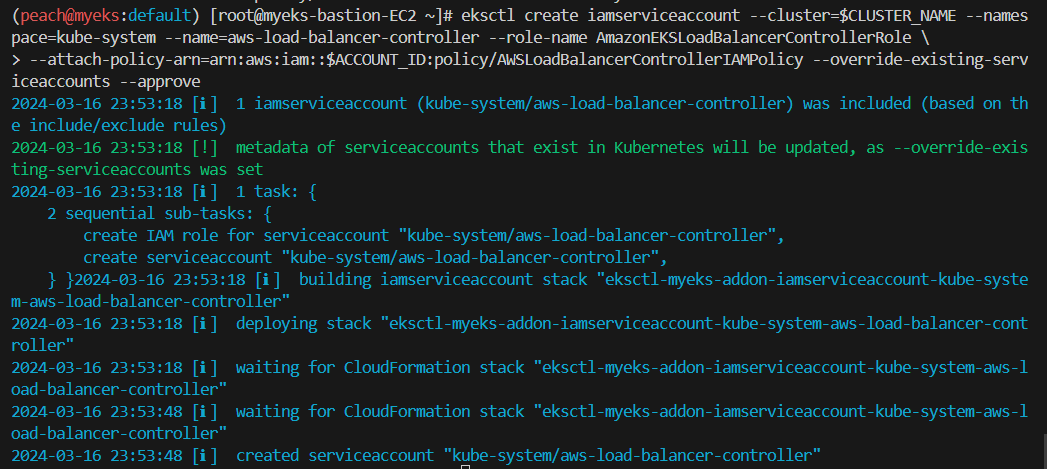The image size is (1047, 469).
Task: Click 'metadata of serviceaccounts' warning text
Action: pyautogui.click(x=357, y=148)
